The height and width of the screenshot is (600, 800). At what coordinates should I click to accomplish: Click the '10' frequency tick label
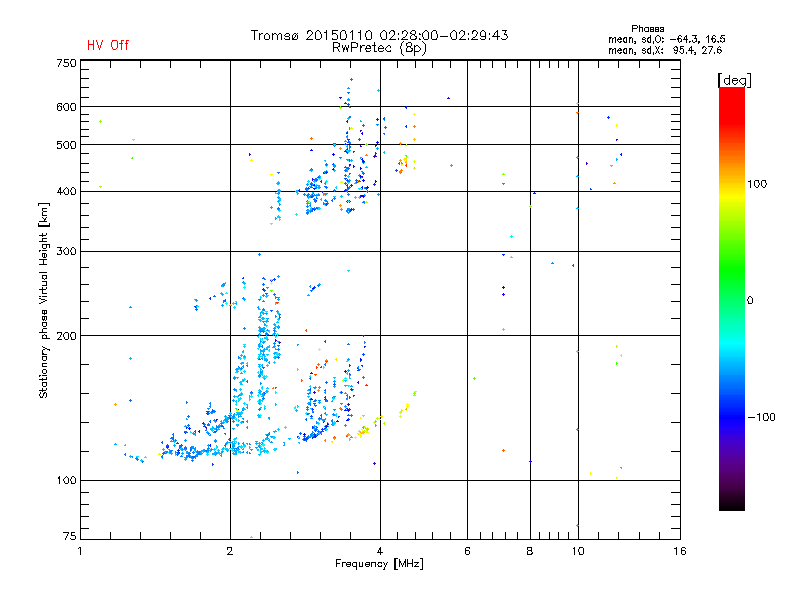[x=578, y=551]
